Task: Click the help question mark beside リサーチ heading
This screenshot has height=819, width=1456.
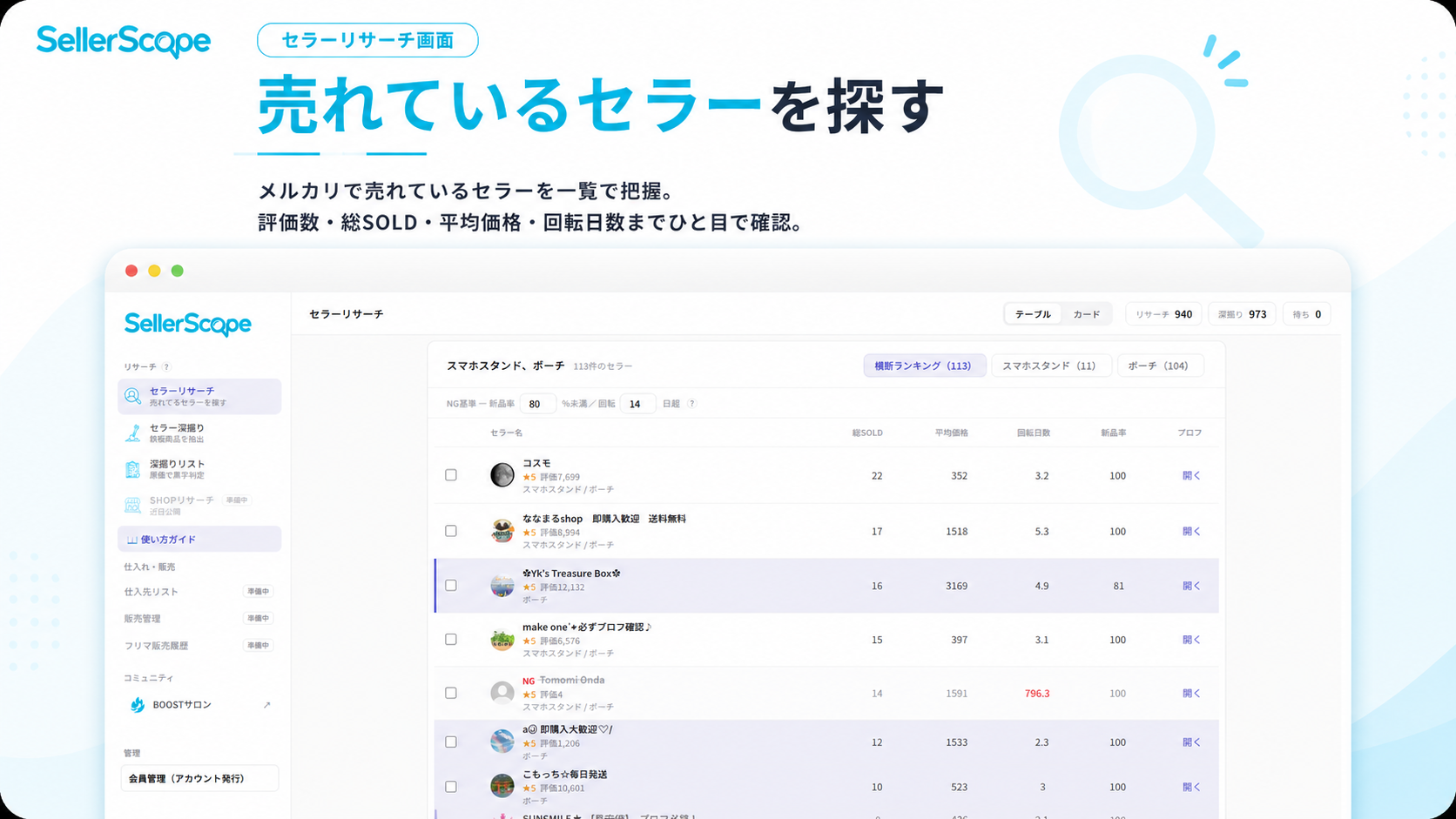Action: [x=166, y=367]
